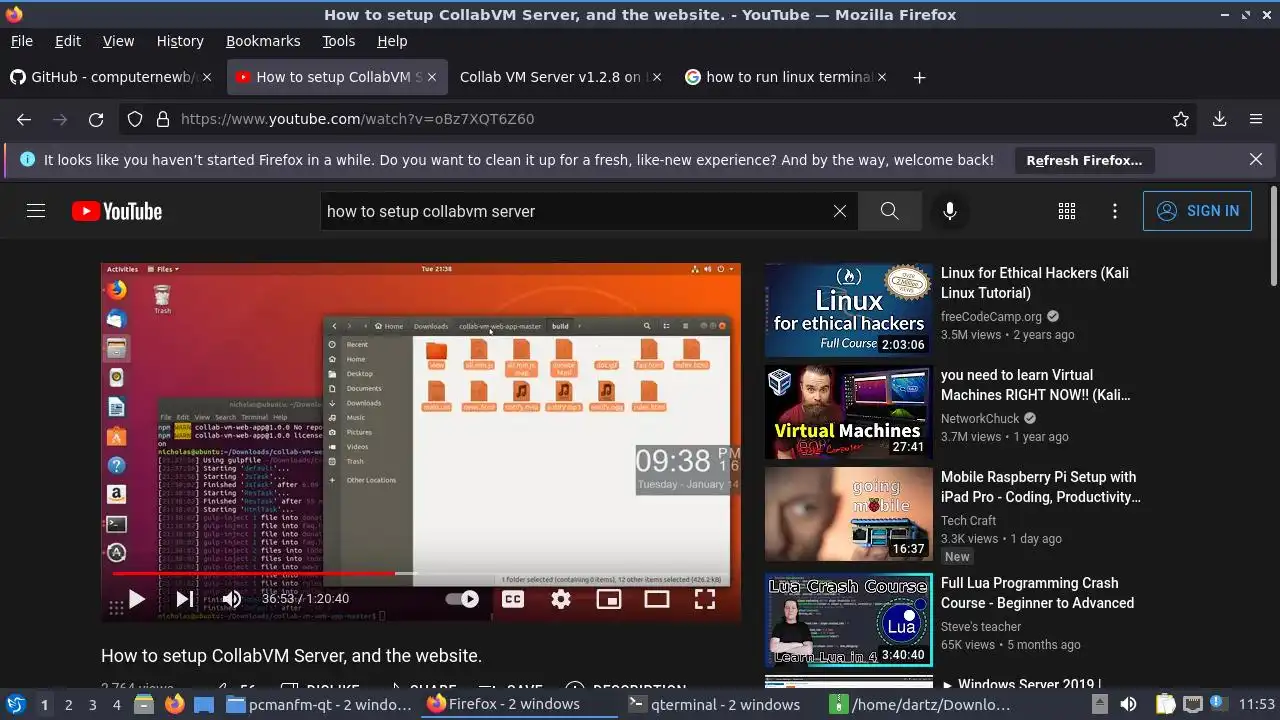Go to the YouTube home logo
The image size is (1280, 720).
[x=117, y=211]
